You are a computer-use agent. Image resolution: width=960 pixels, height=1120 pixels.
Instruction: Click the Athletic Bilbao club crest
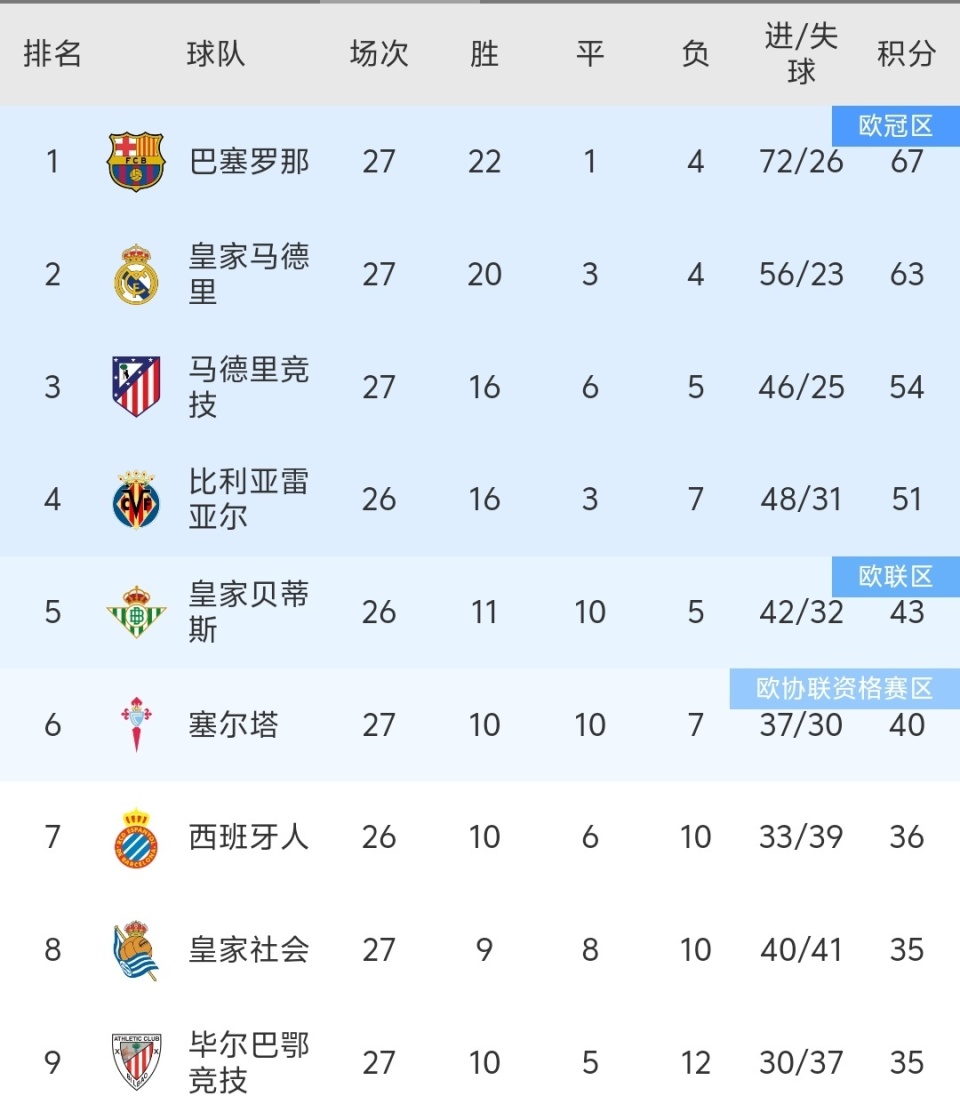click(136, 1062)
